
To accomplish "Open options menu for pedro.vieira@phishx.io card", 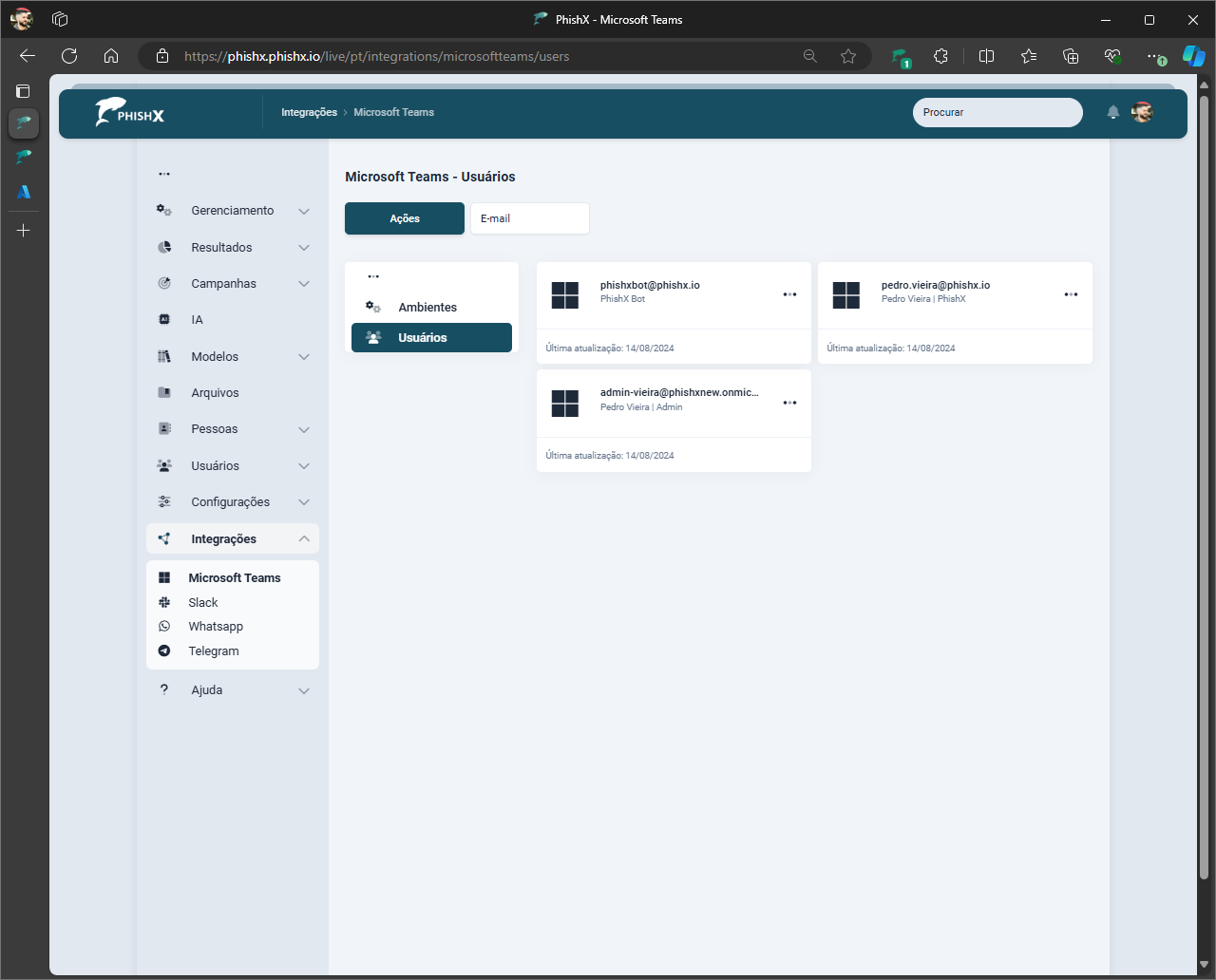I will pyautogui.click(x=1071, y=294).
